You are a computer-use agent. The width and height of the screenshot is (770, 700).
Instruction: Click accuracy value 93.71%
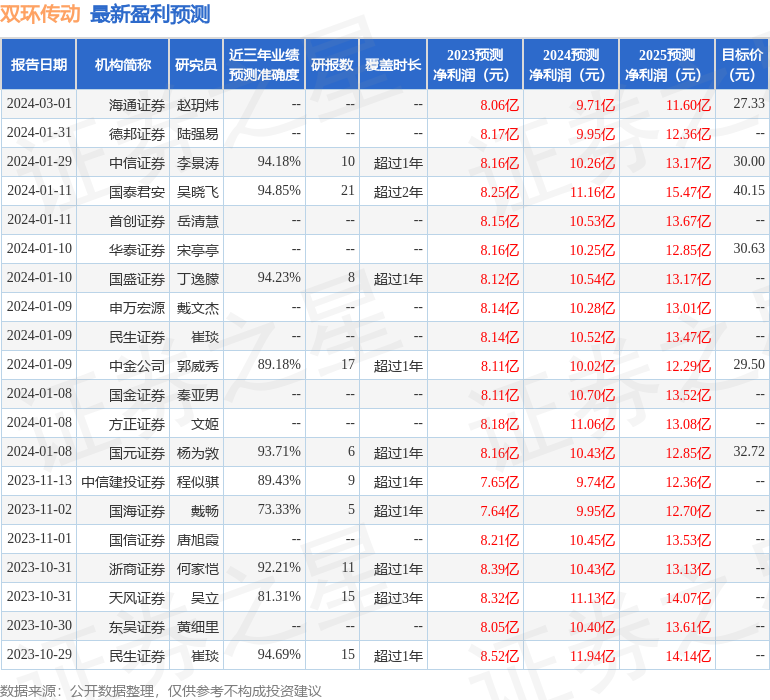pos(279,451)
